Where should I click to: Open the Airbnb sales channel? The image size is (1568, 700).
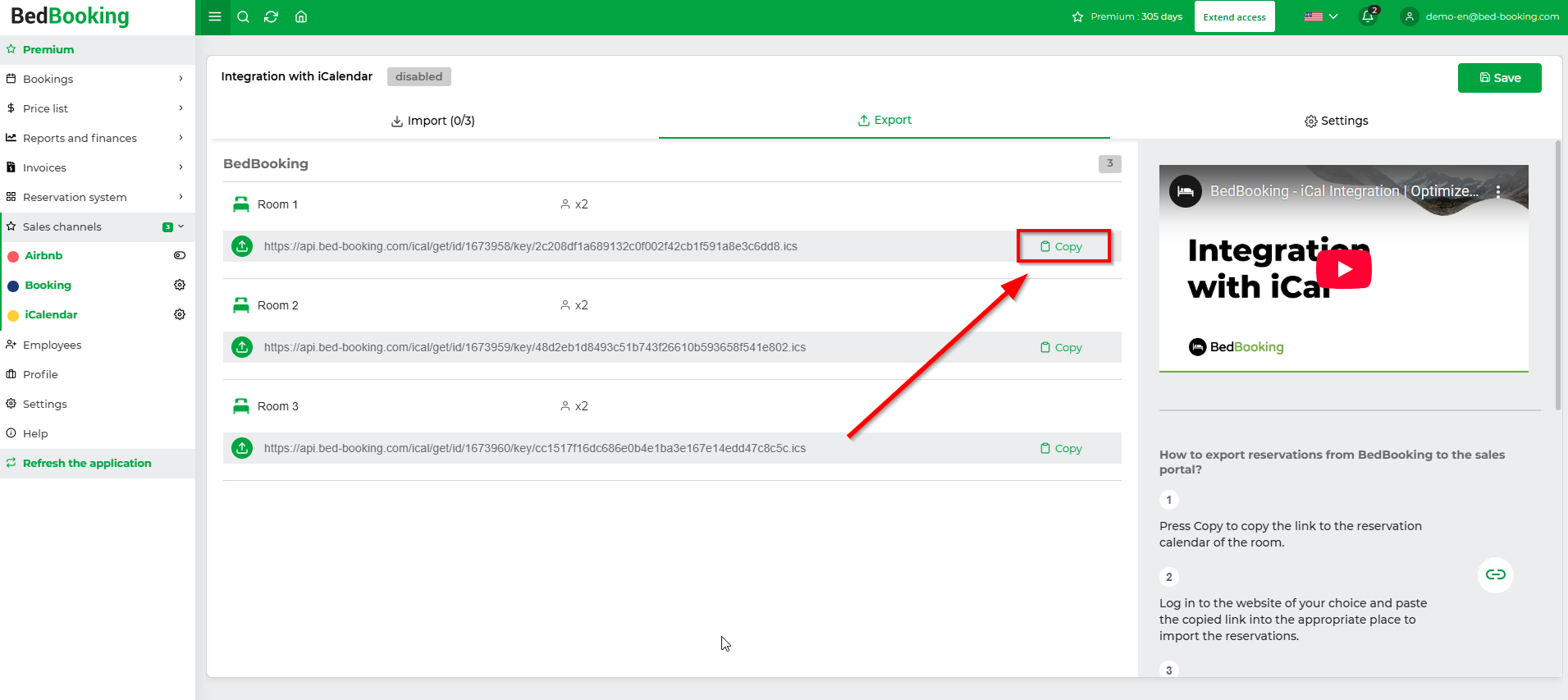pyautogui.click(x=43, y=255)
